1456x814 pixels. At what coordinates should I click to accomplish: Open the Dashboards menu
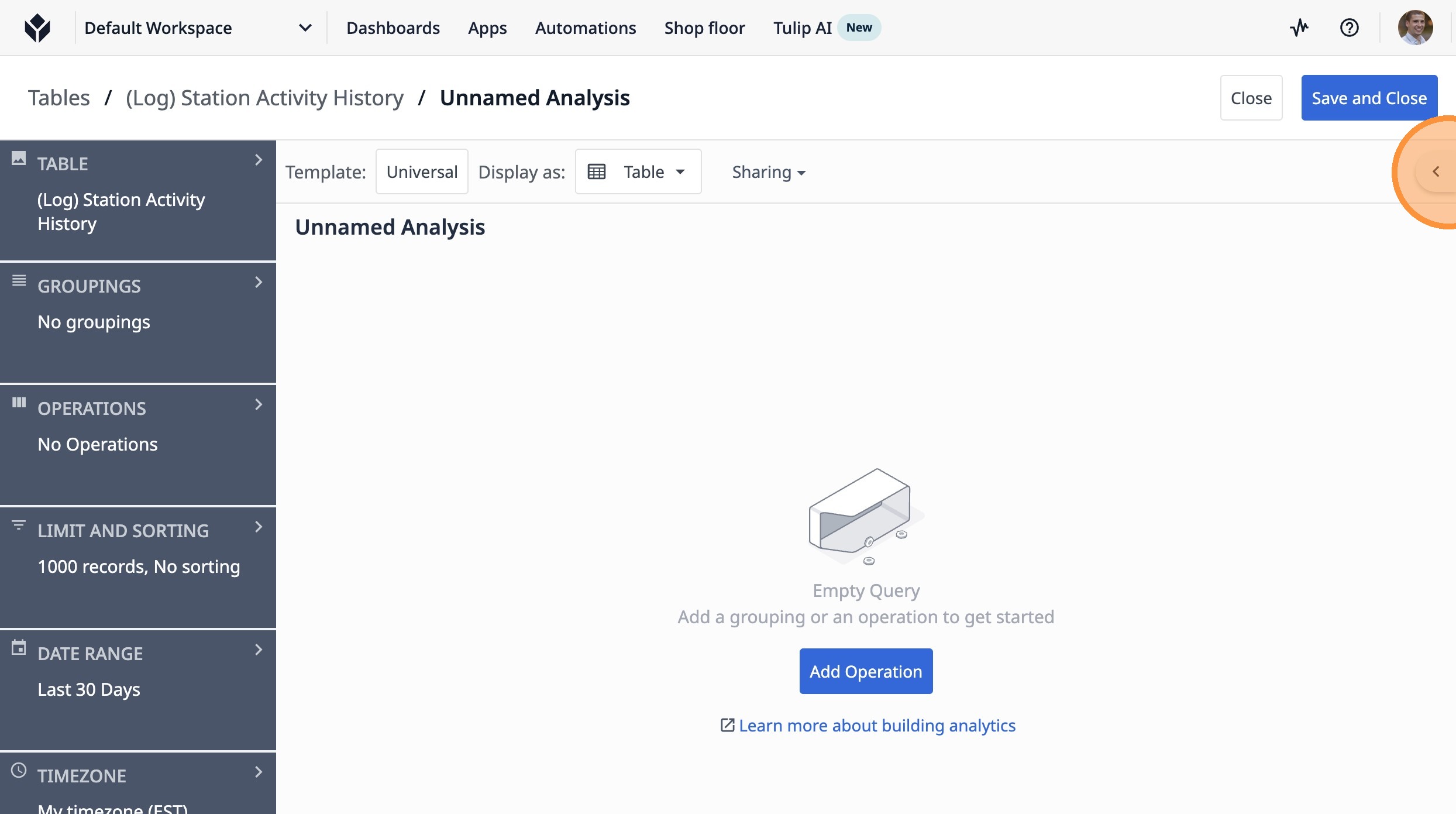[x=393, y=28]
